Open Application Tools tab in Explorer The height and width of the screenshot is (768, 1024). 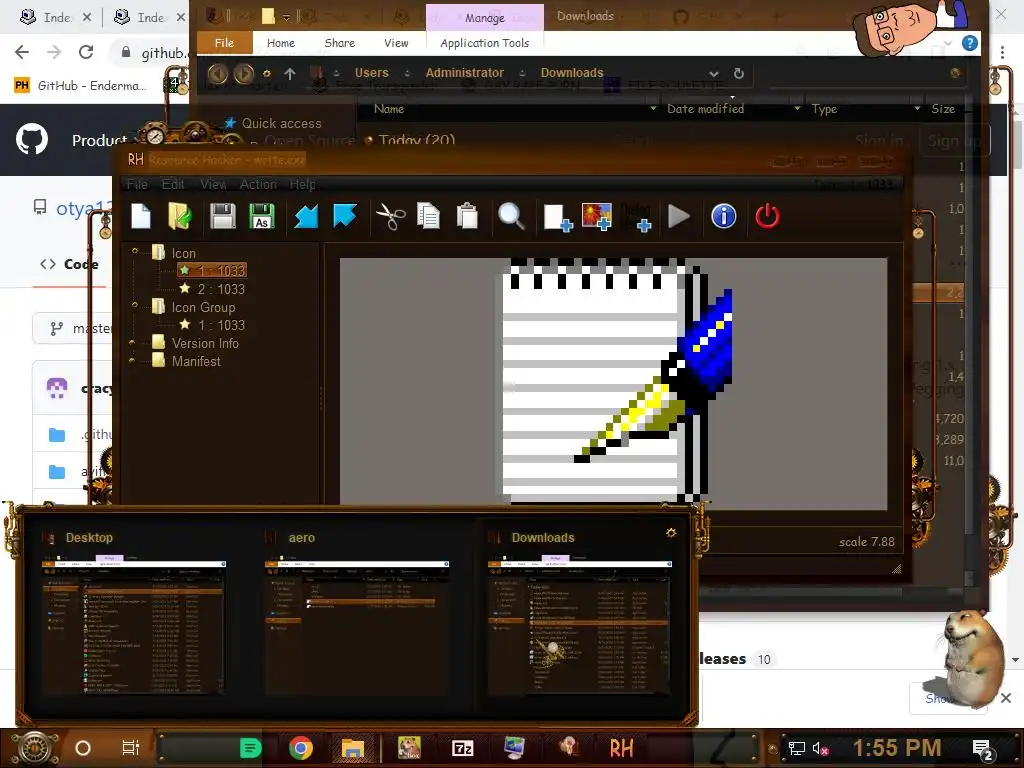[x=485, y=42]
